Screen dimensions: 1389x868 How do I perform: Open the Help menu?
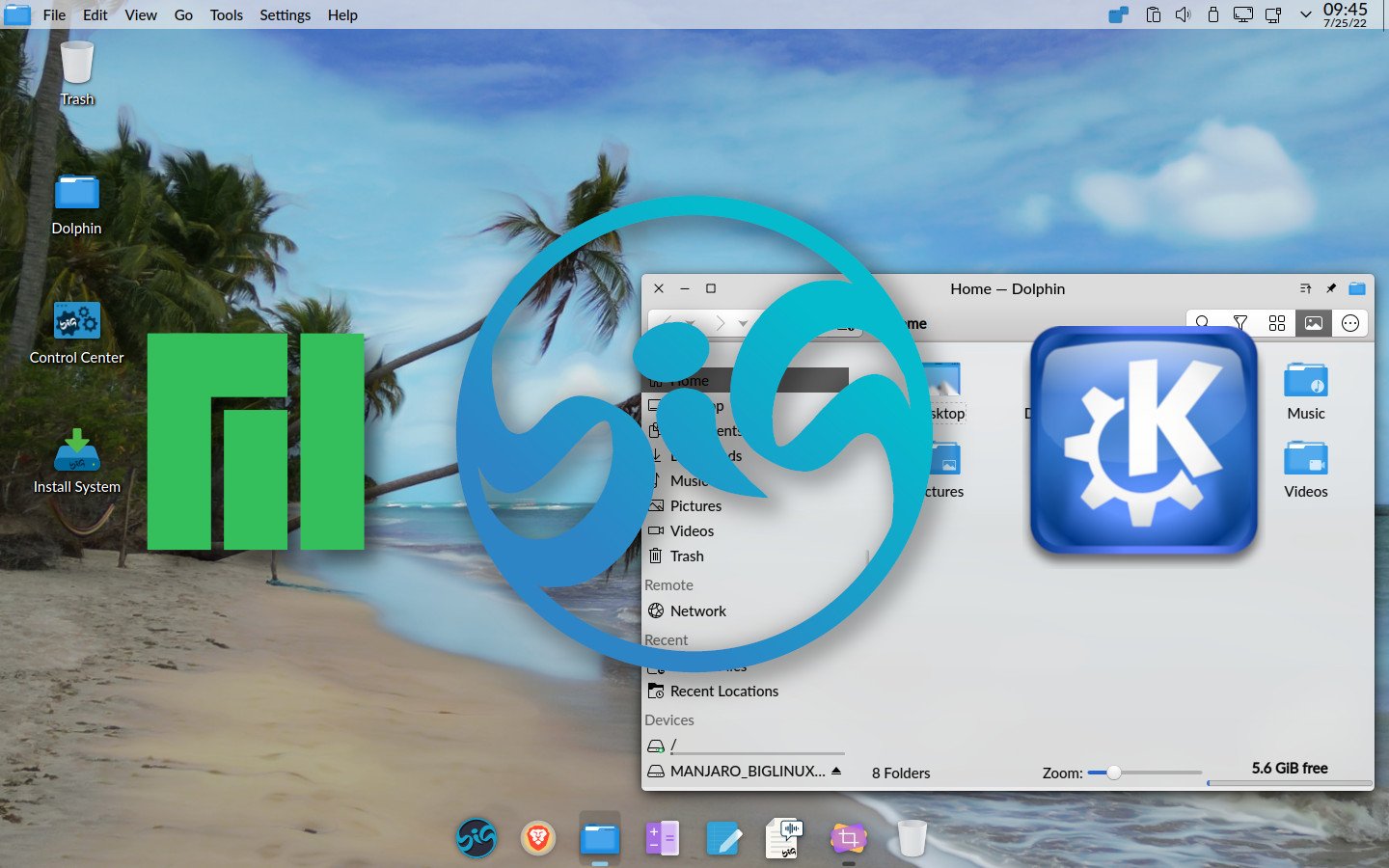pyautogui.click(x=342, y=14)
